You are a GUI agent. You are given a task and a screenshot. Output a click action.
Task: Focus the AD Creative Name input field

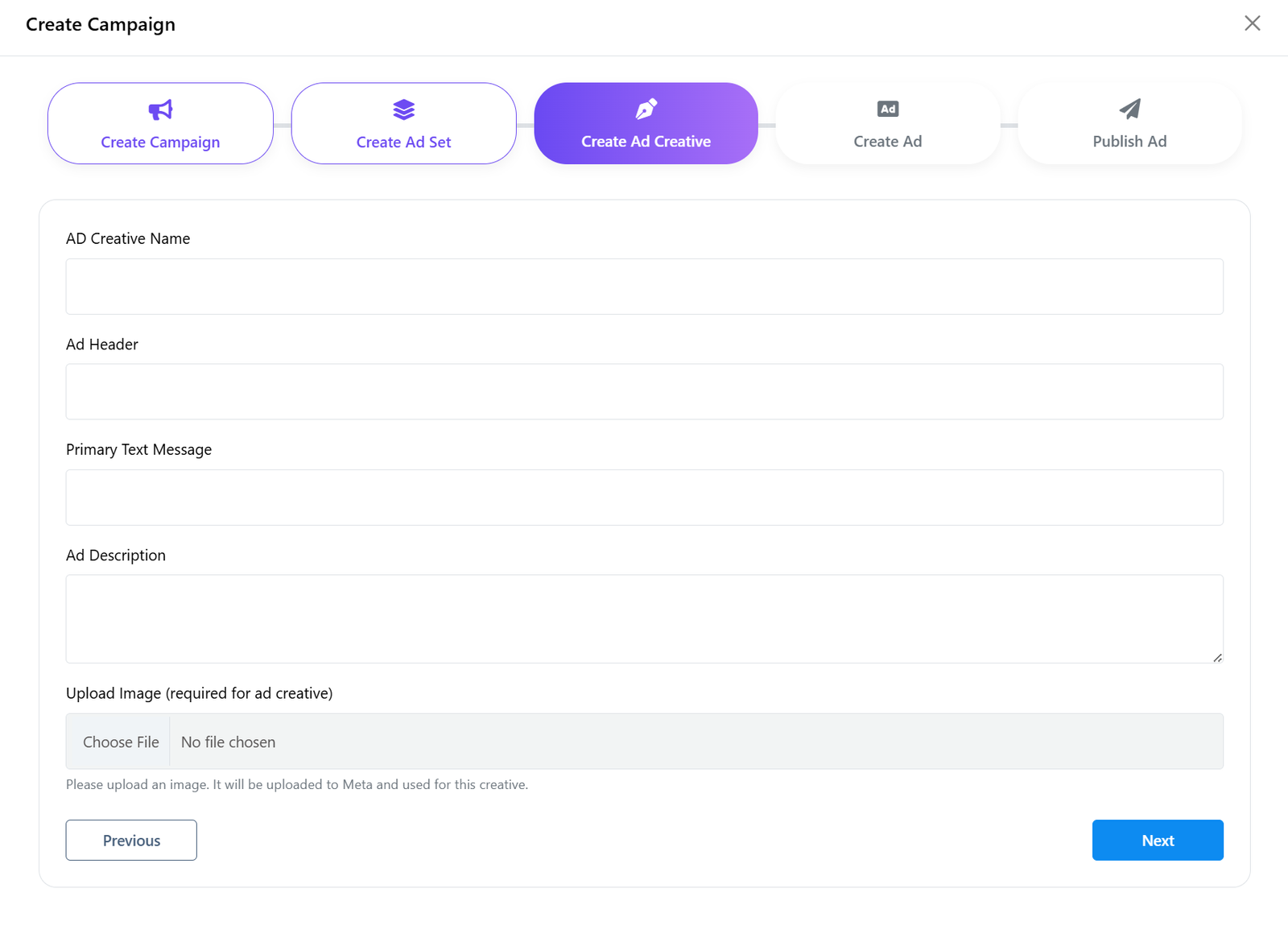[x=645, y=287]
